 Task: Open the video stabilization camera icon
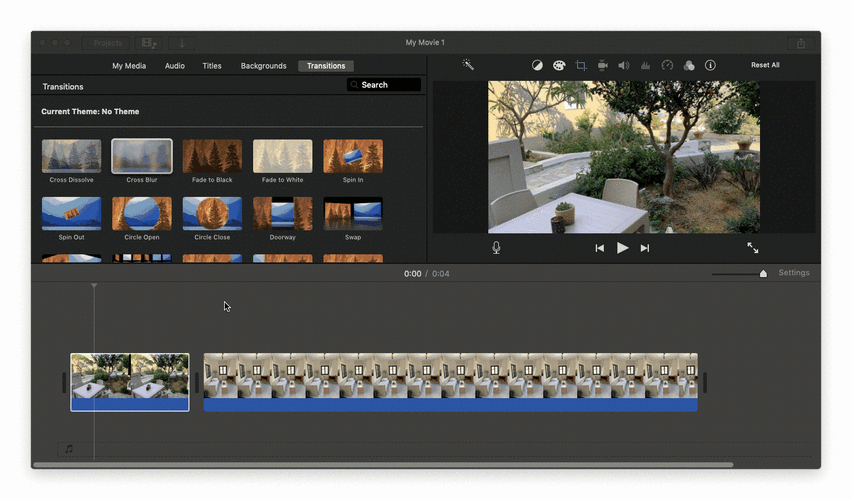(x=603, y=65)
